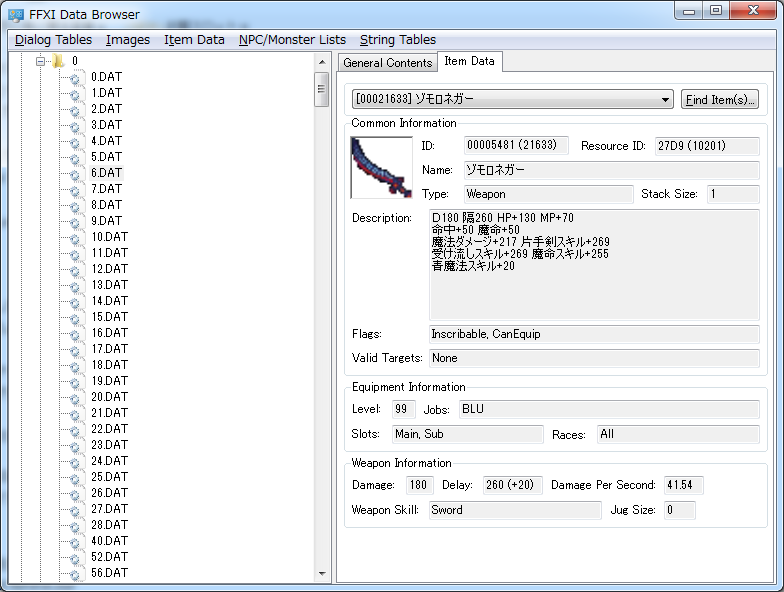Switch to the Item Data tab
The height and width of the screenshot is (592, 784).
point(470,61)
